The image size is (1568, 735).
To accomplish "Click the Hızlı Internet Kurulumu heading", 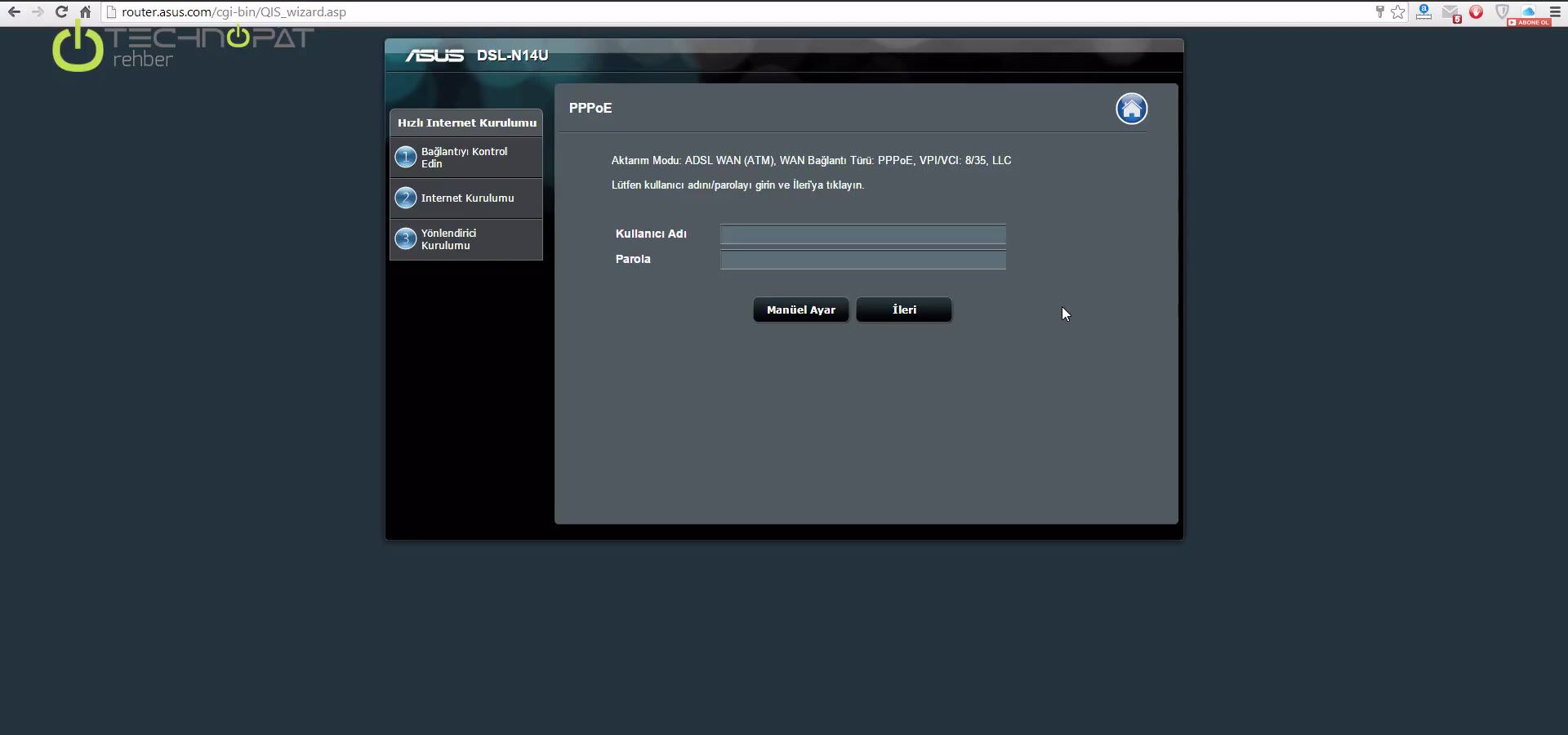I will click(467, 122).
